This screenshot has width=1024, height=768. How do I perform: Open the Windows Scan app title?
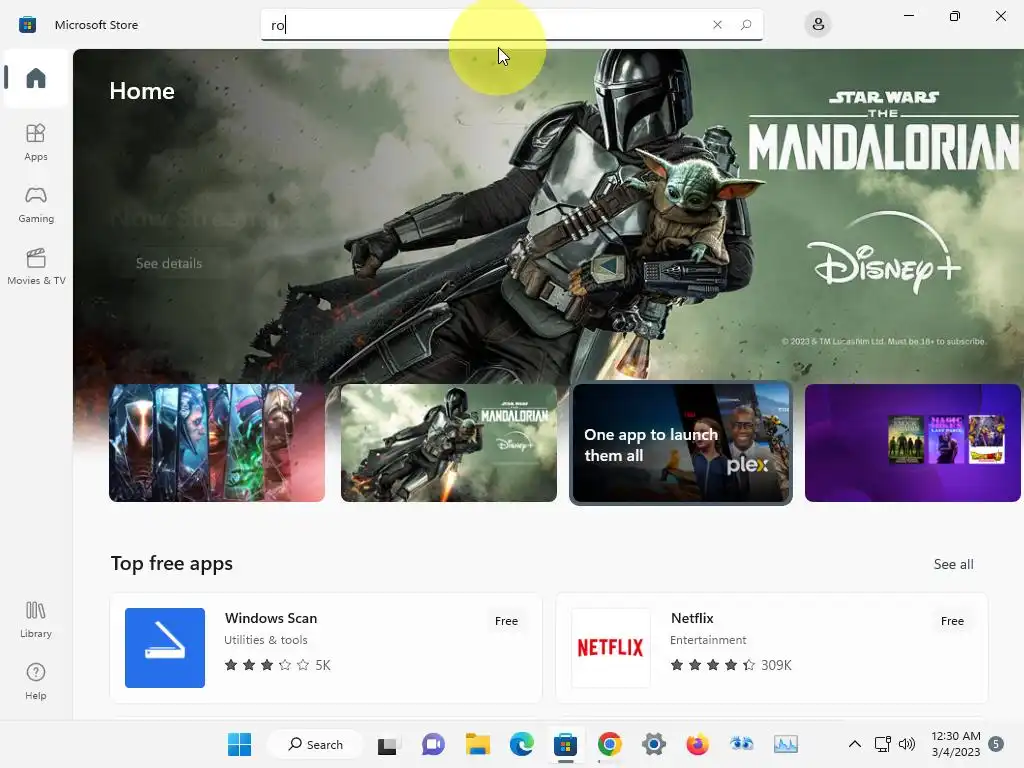271,618
